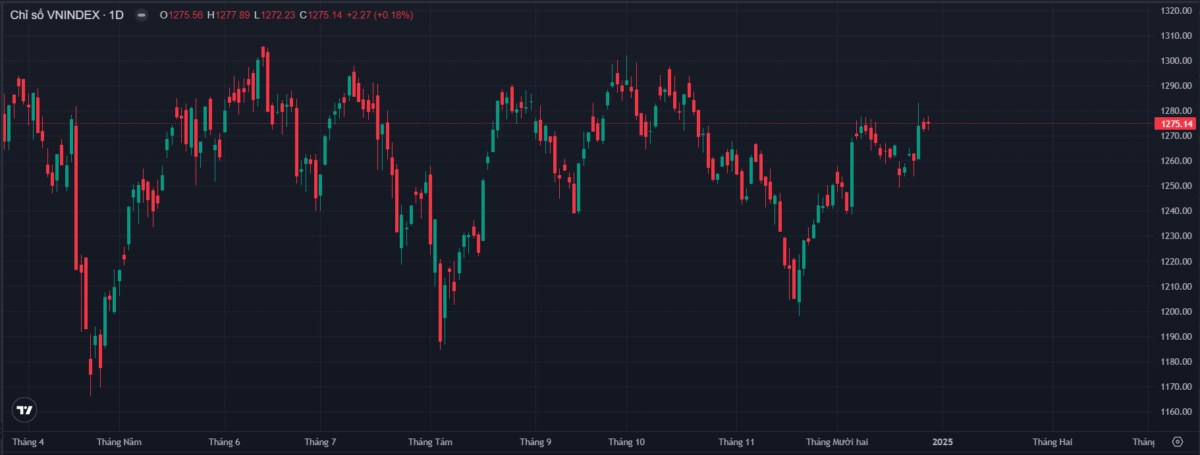Image resolution: width=1200 pixels, height=455 pixels.
Task: Open chart settings gear icon
Action: coord(1177,442)
